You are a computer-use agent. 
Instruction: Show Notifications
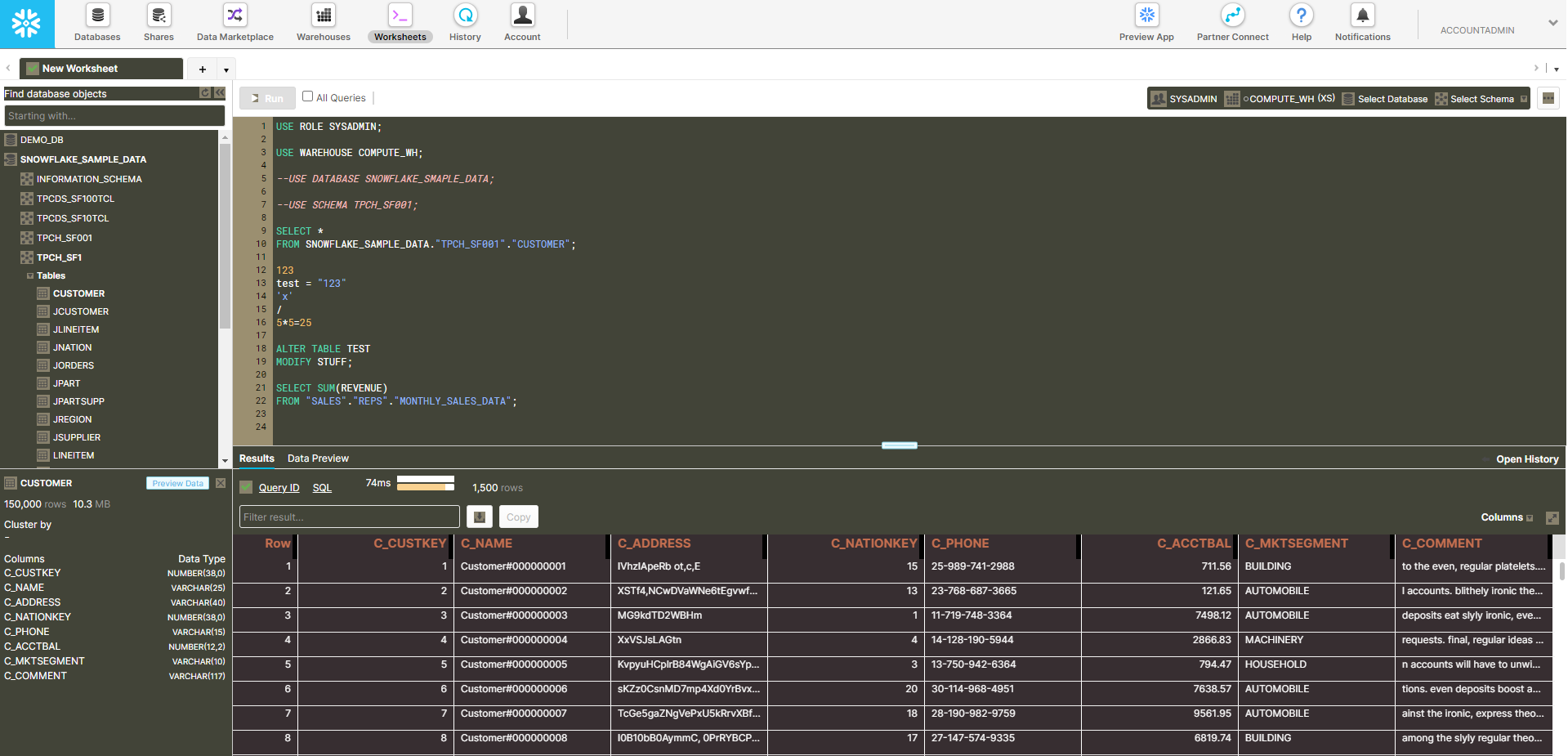[x=1362, y=23]
